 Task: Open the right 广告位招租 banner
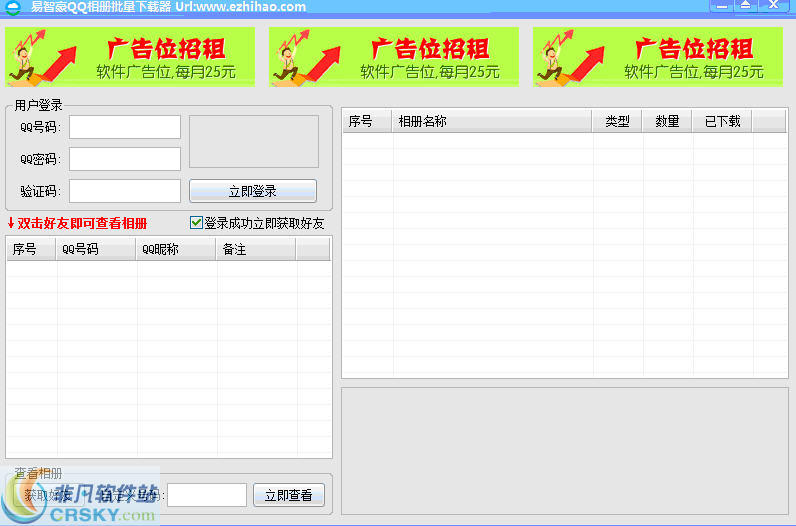click(x=658, y=57)
